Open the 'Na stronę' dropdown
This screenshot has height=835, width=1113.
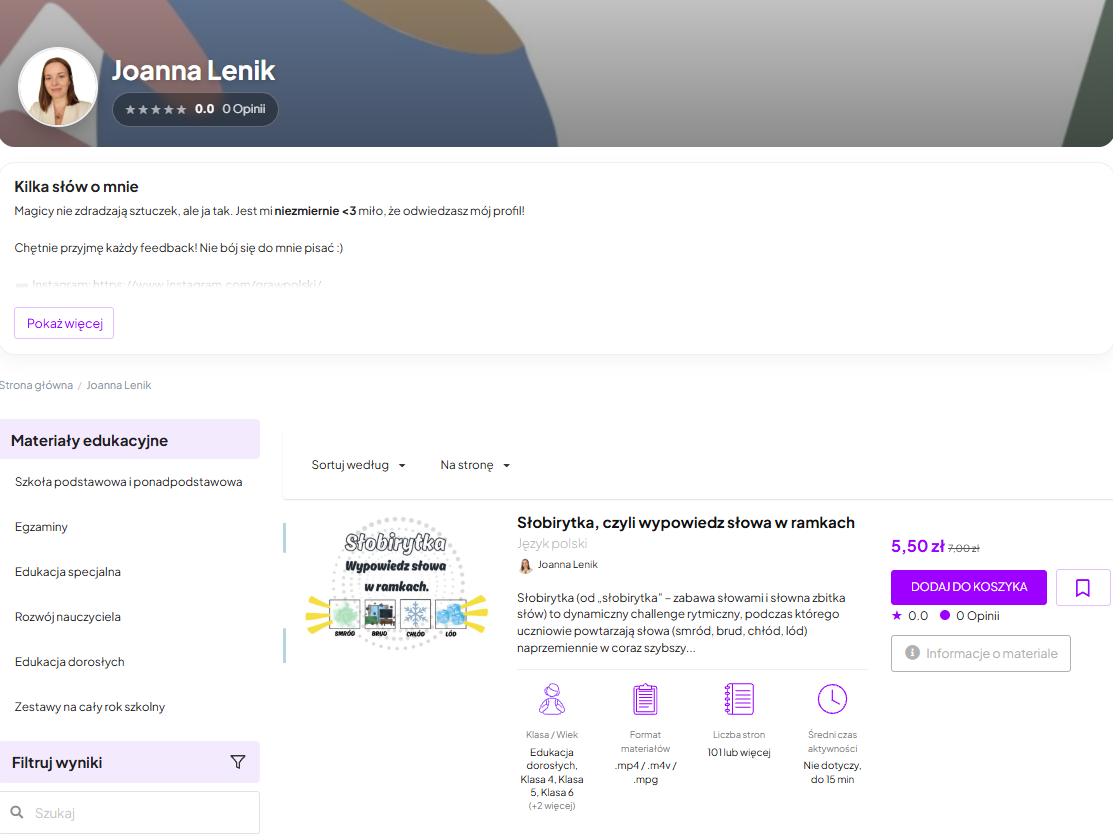(475, 465)
